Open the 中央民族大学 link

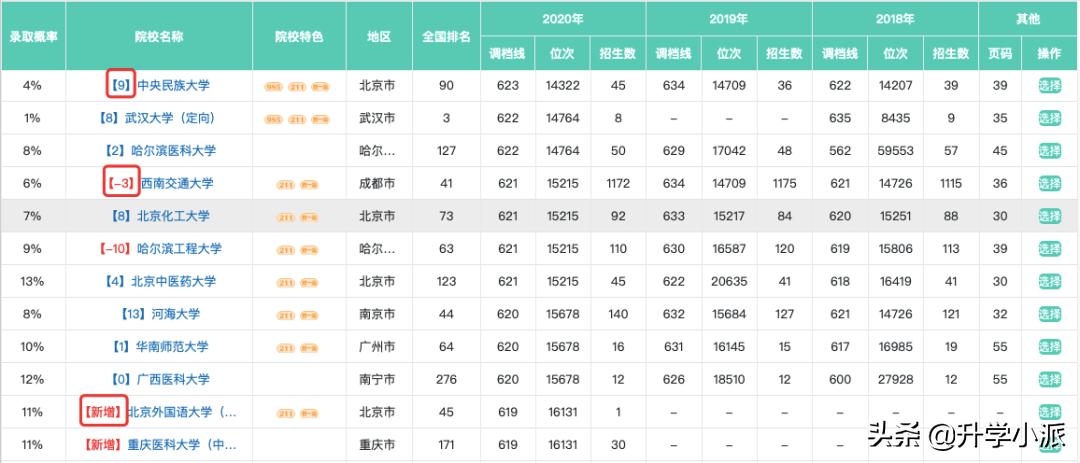(174, 86)
